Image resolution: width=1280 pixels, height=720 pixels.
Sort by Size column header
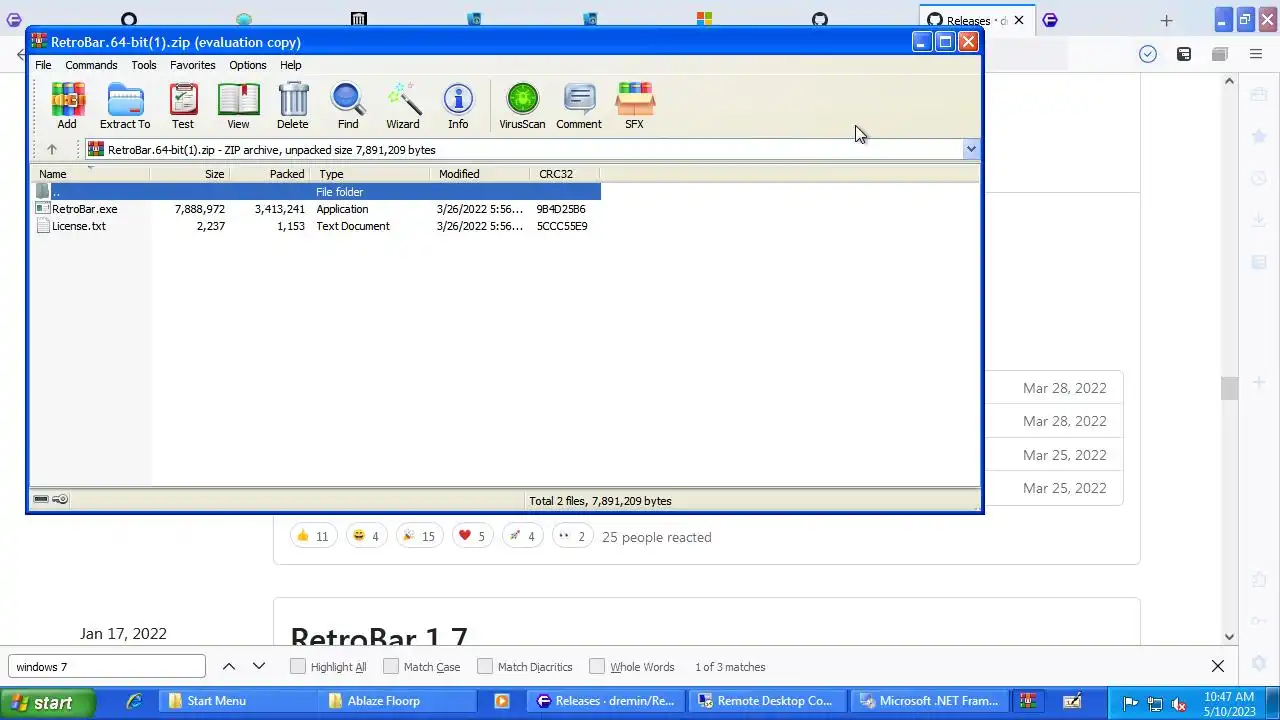(x=190, y=174)
